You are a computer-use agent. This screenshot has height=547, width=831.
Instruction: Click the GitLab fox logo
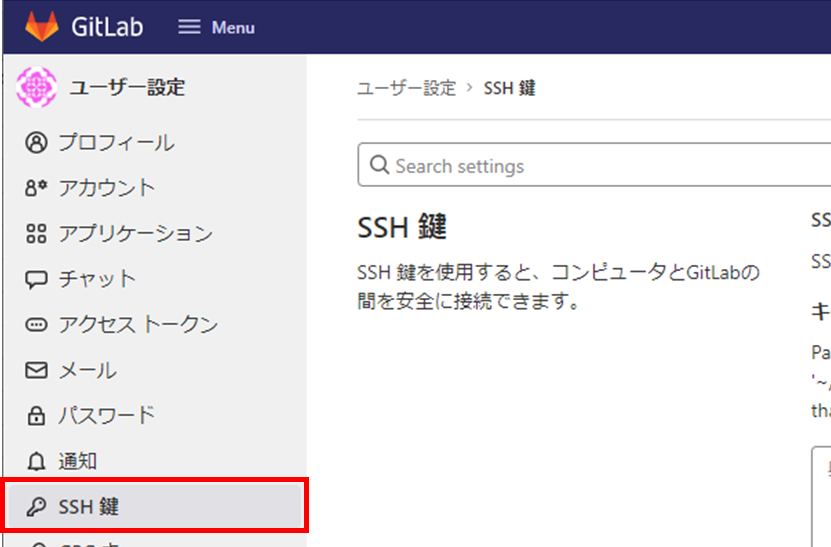42,27
